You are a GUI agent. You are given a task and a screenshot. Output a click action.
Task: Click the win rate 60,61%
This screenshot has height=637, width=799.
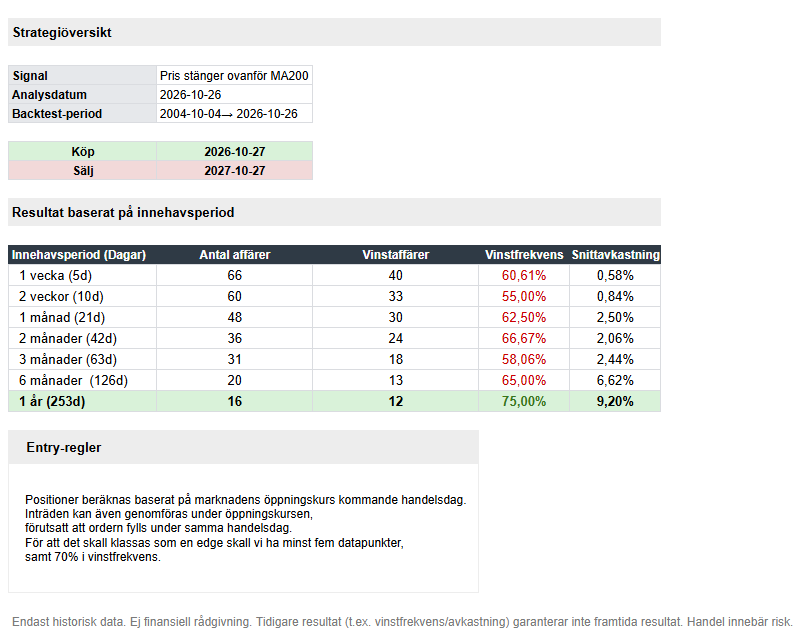point(524,276)
